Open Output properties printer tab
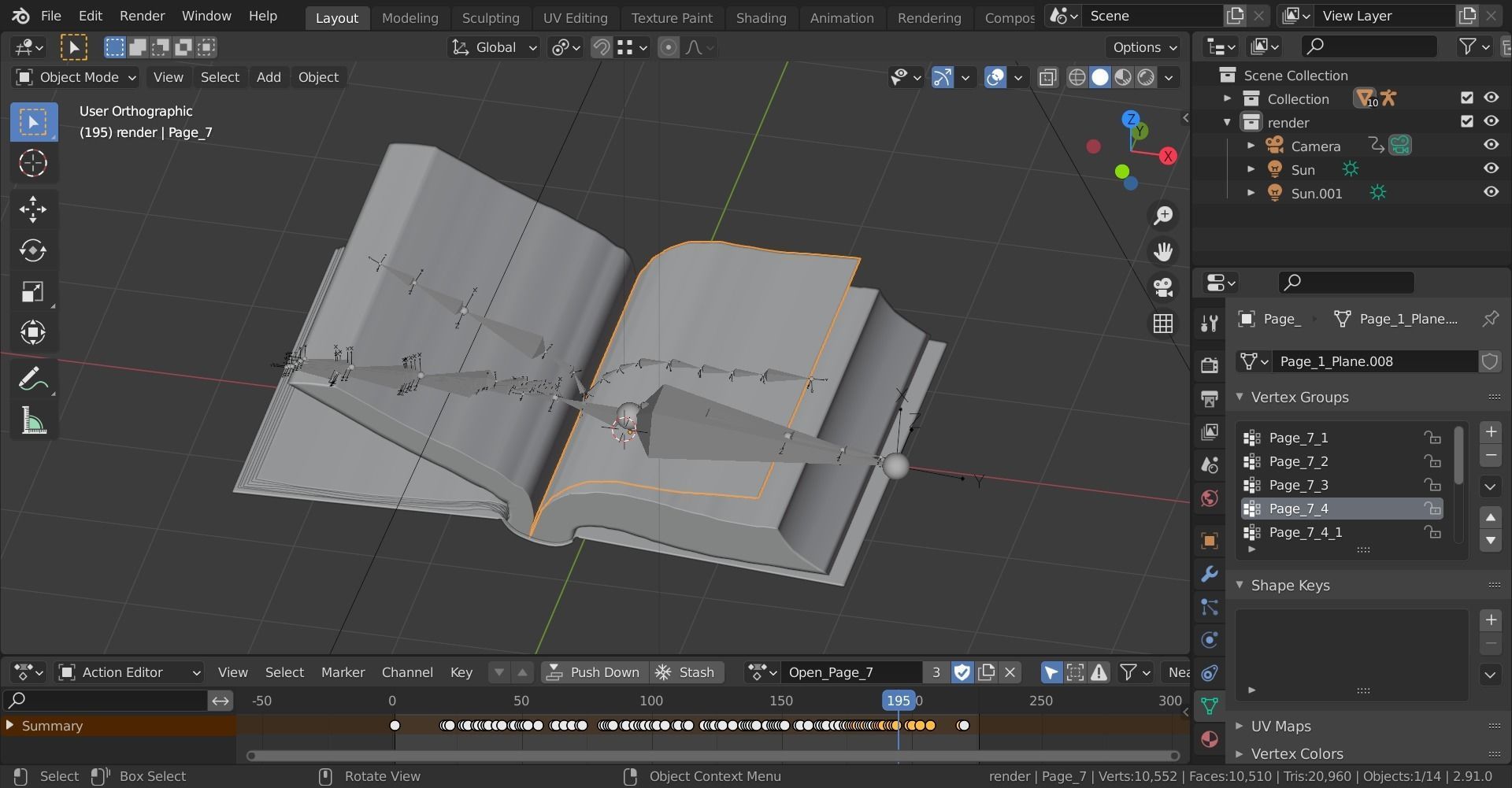The width and height of the screenshot is (1512, 788). click(x=1210, y=398)
